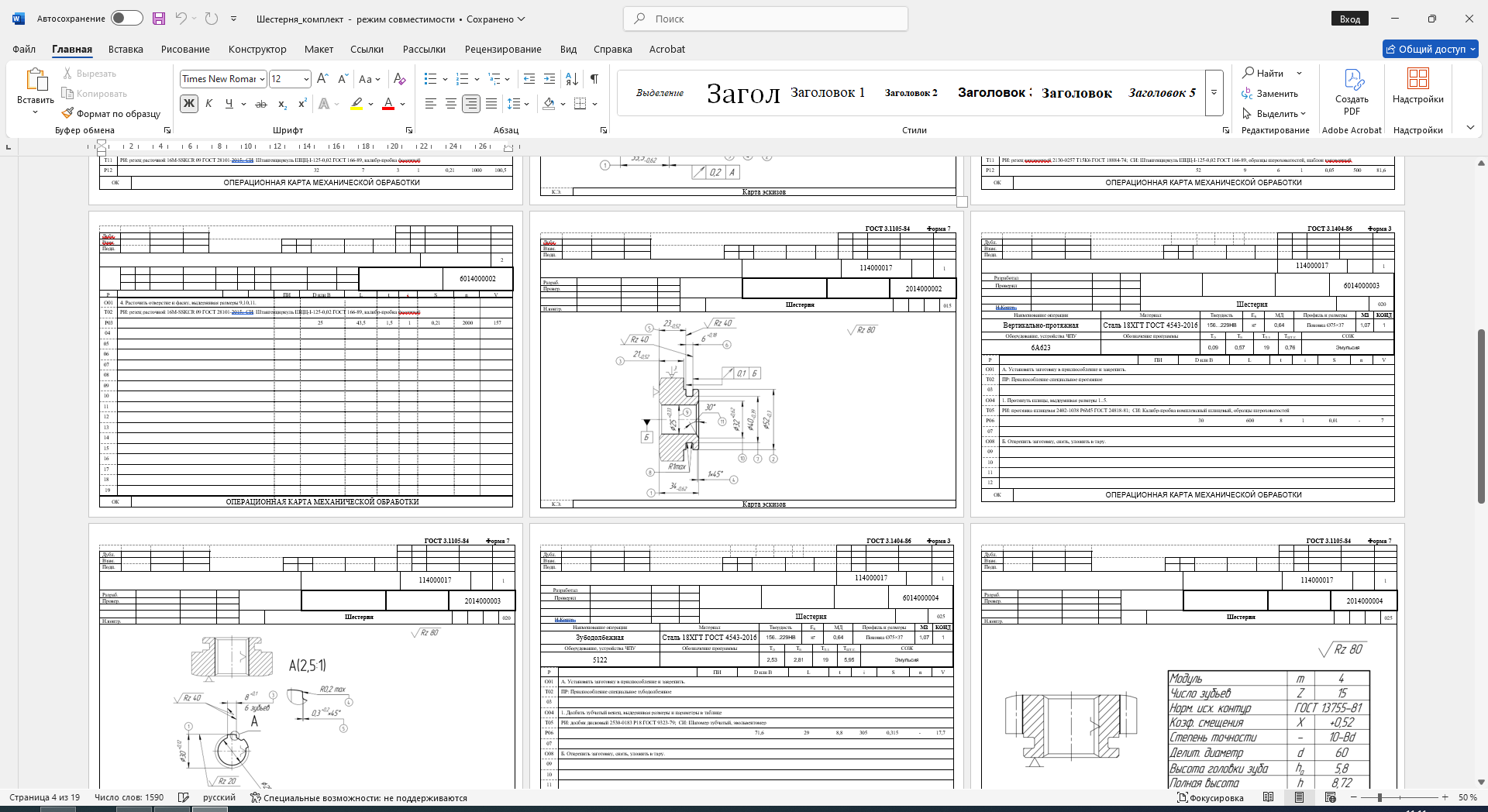This screenshot has width=1488, height=812.
Task: Expand the Styles gallery arrow
Action: (1214, 93)
